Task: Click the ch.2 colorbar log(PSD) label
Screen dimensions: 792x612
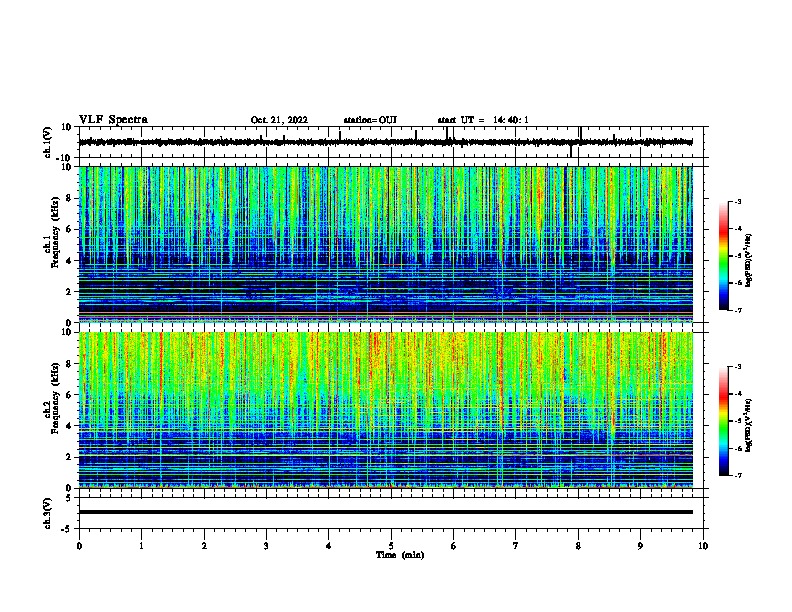Action: 749,425
